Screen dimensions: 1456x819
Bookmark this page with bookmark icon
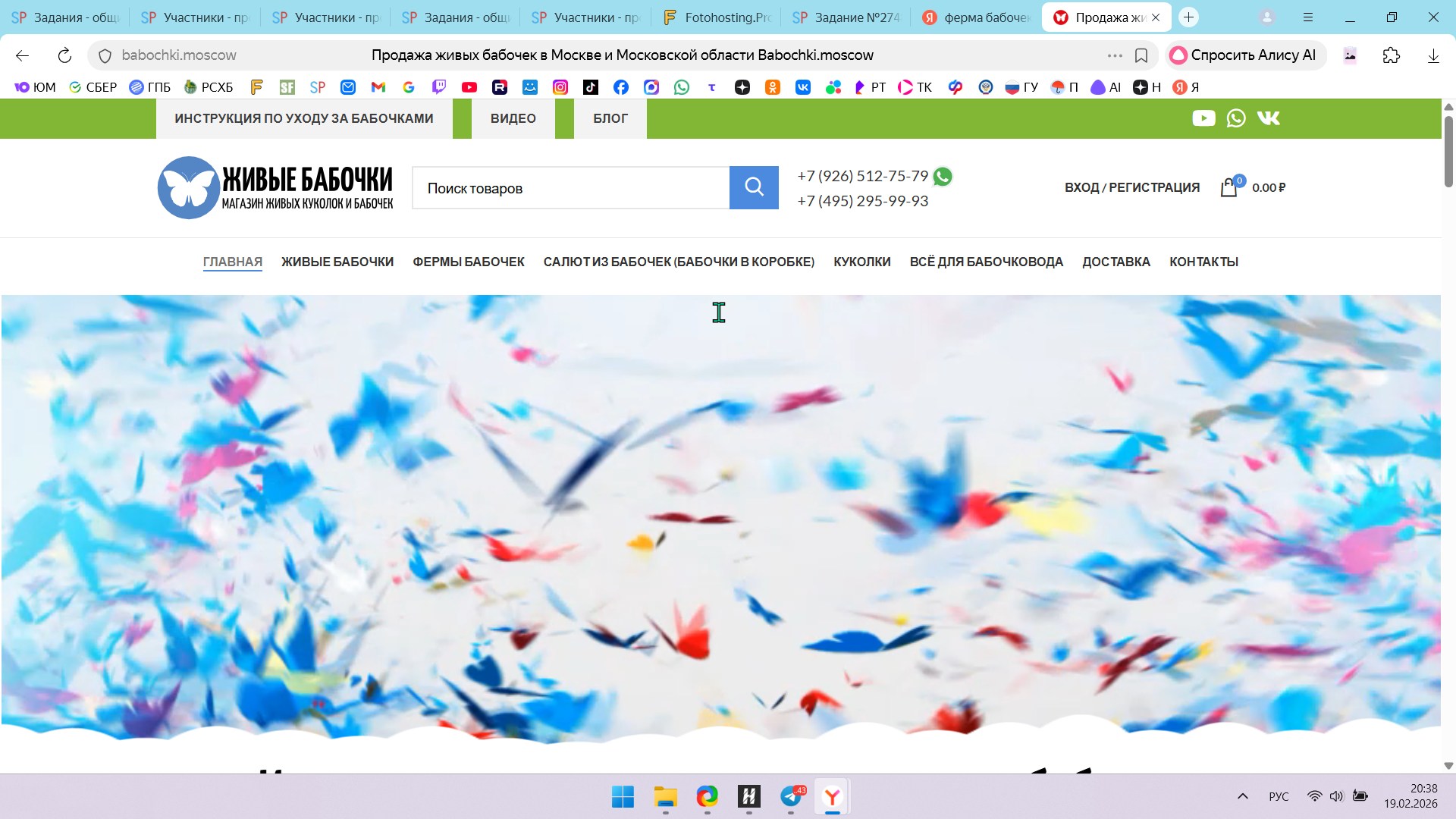pos(1141,55)
